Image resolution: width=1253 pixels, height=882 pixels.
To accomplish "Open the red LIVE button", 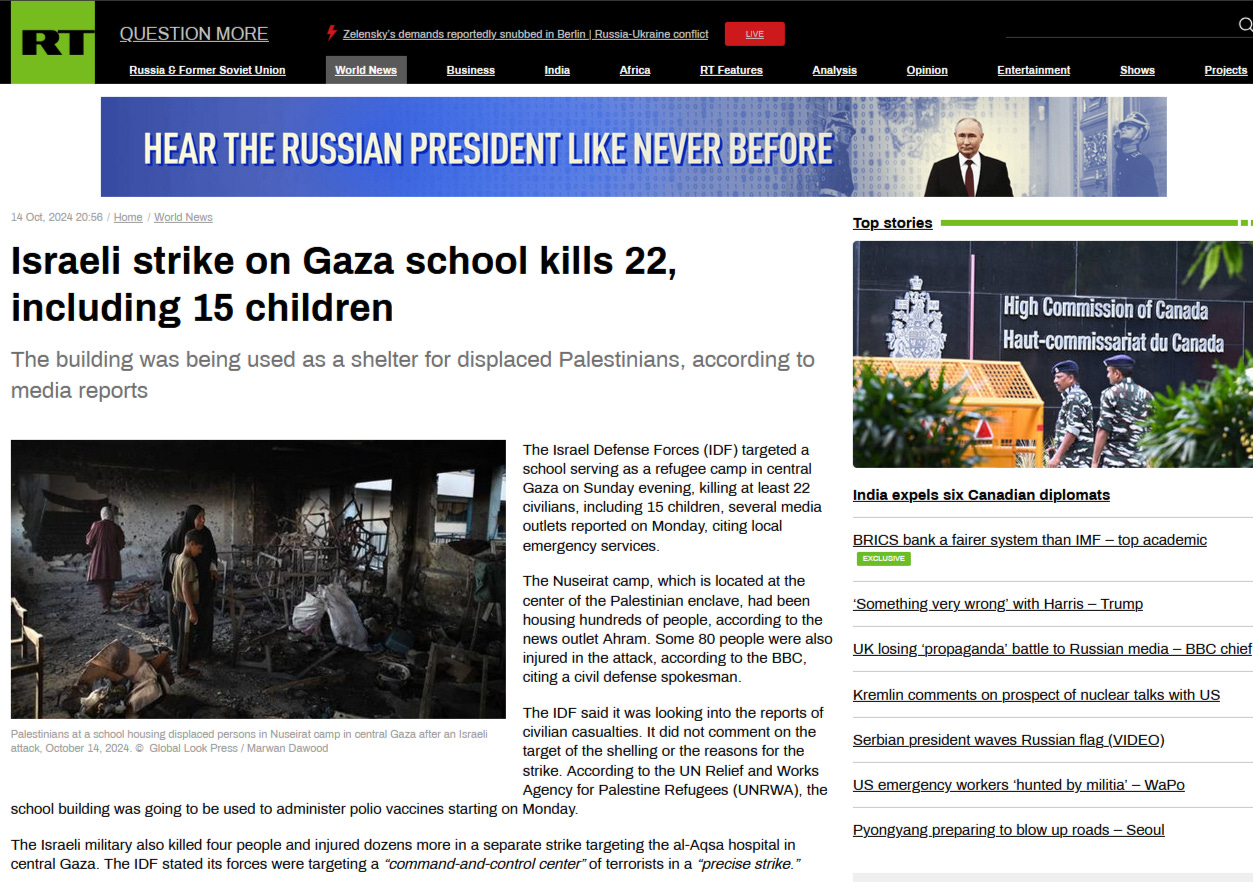I will [x=754, y=34].
